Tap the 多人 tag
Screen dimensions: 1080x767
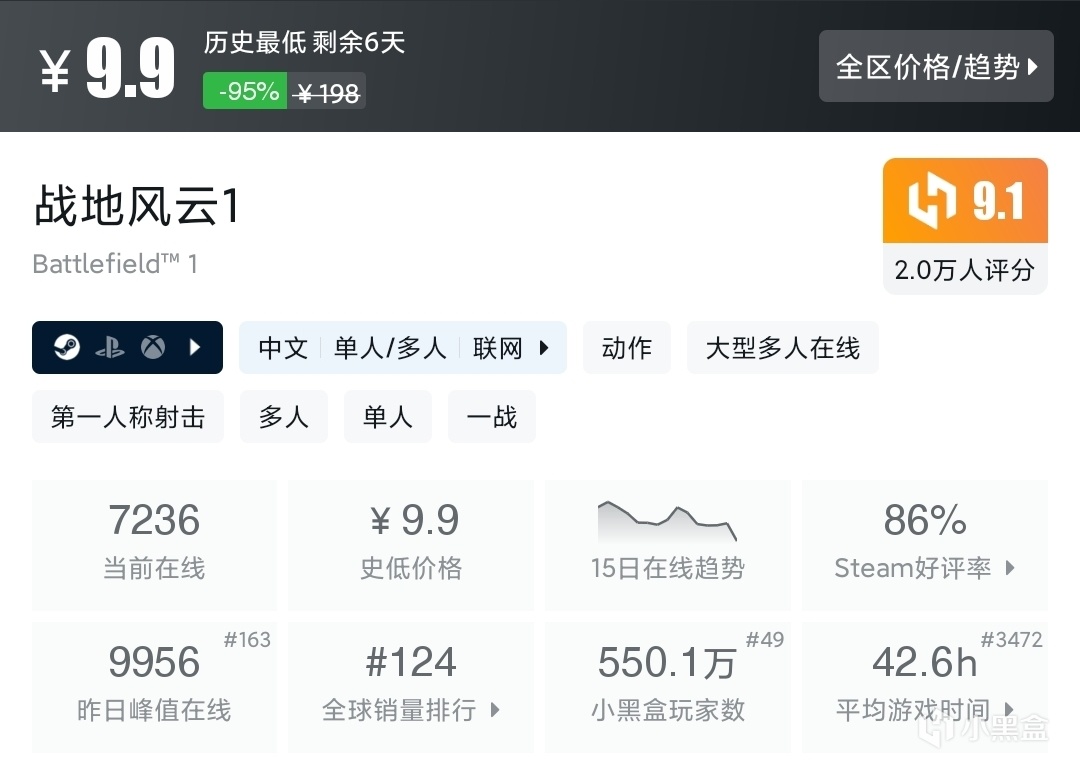[x=284, y=416]
